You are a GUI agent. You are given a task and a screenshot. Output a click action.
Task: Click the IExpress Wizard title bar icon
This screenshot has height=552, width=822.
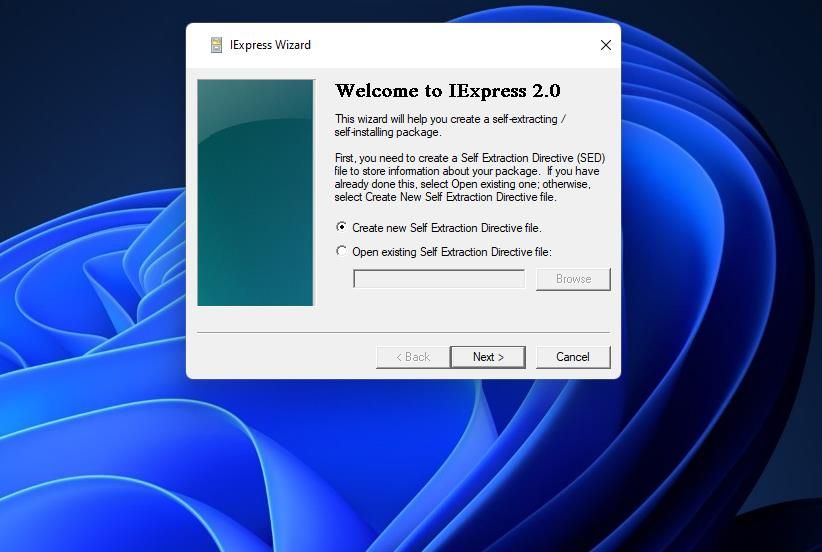click(217, 45)
